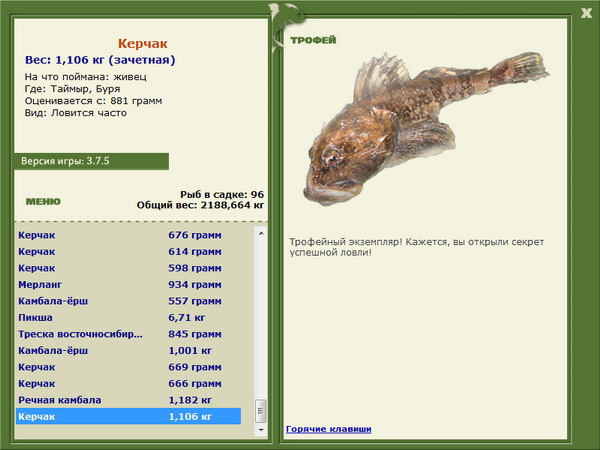Click the Версия игры: 3.7.5 bar
The height and width of the screenshot is (450, 600).
coord(91,161)
